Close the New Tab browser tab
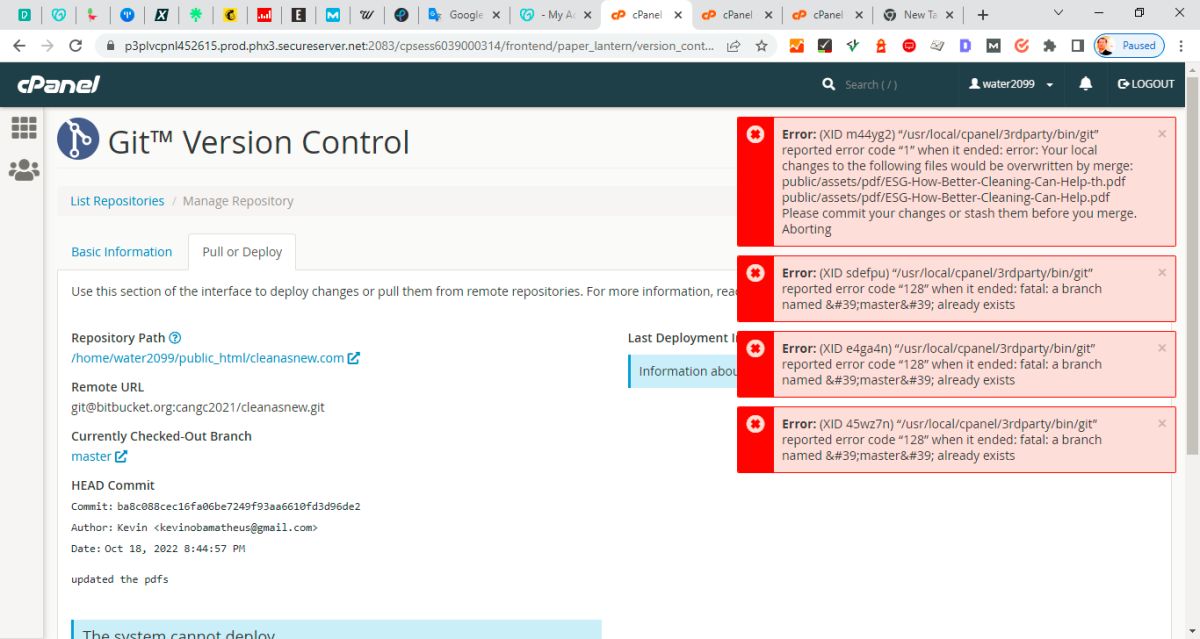Image resolution: width=1200 pixels, height=639 pixels. (949, 15)
